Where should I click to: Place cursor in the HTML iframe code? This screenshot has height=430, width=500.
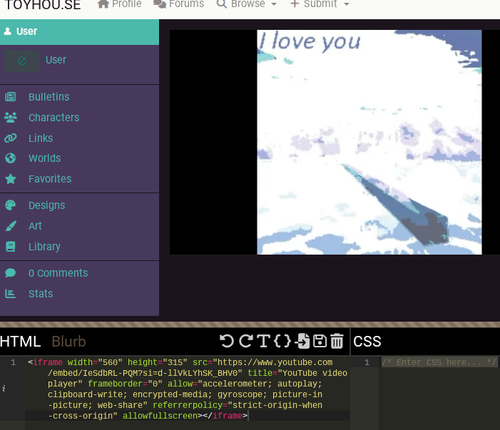point(187,389)
